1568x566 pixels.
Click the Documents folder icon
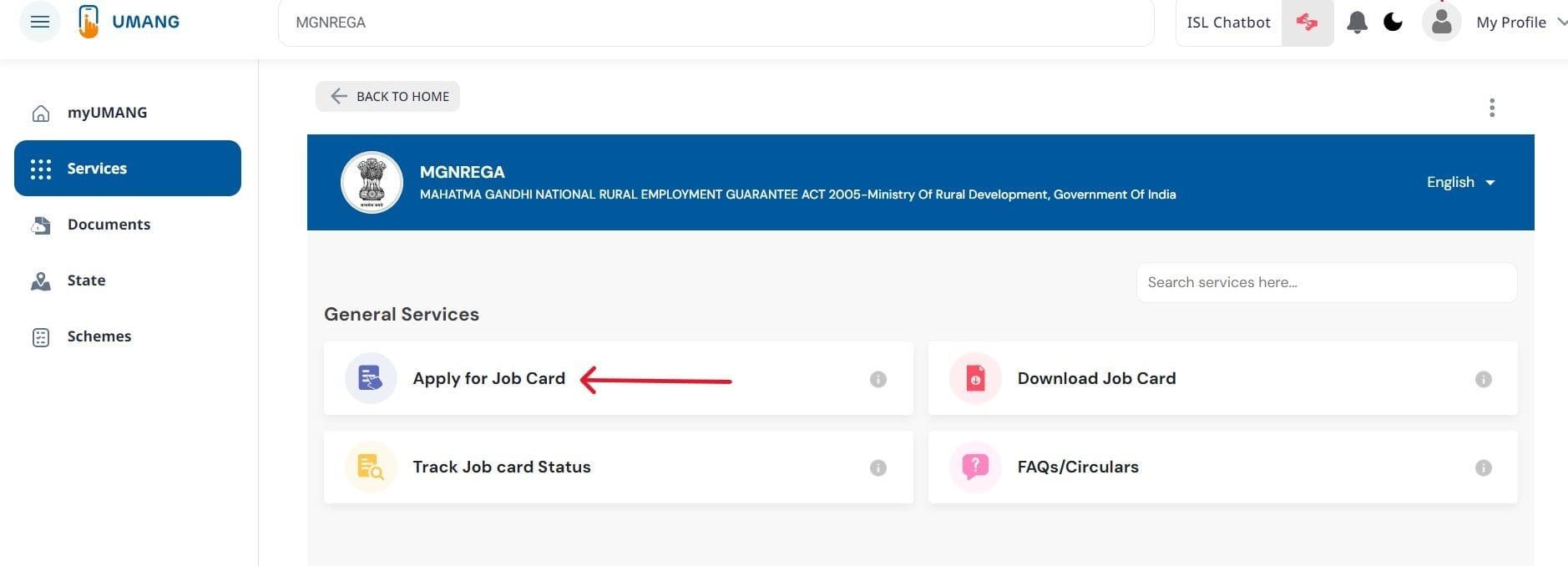[40, 225]
